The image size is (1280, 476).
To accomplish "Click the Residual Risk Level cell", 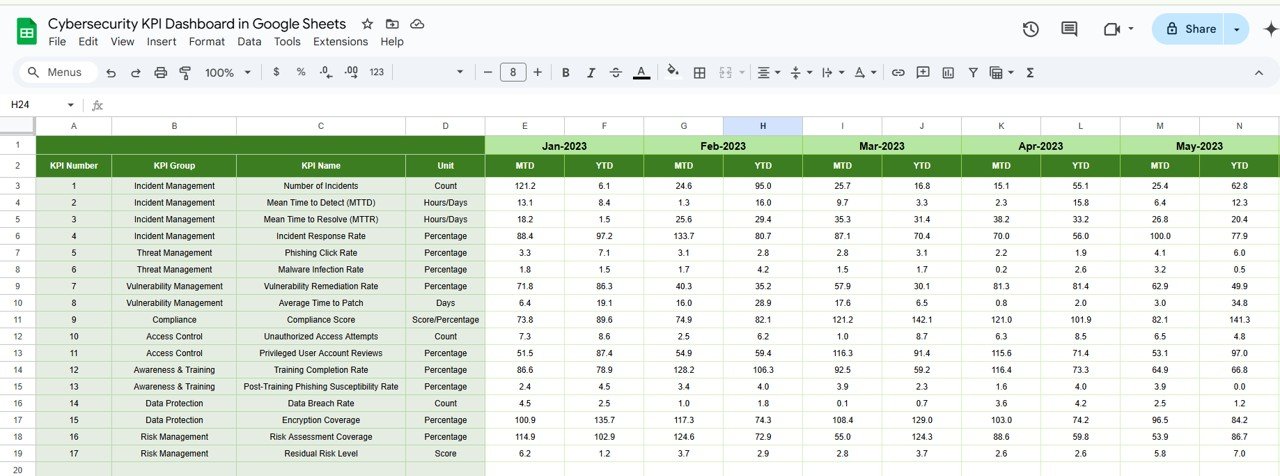I will coord(321,454).
